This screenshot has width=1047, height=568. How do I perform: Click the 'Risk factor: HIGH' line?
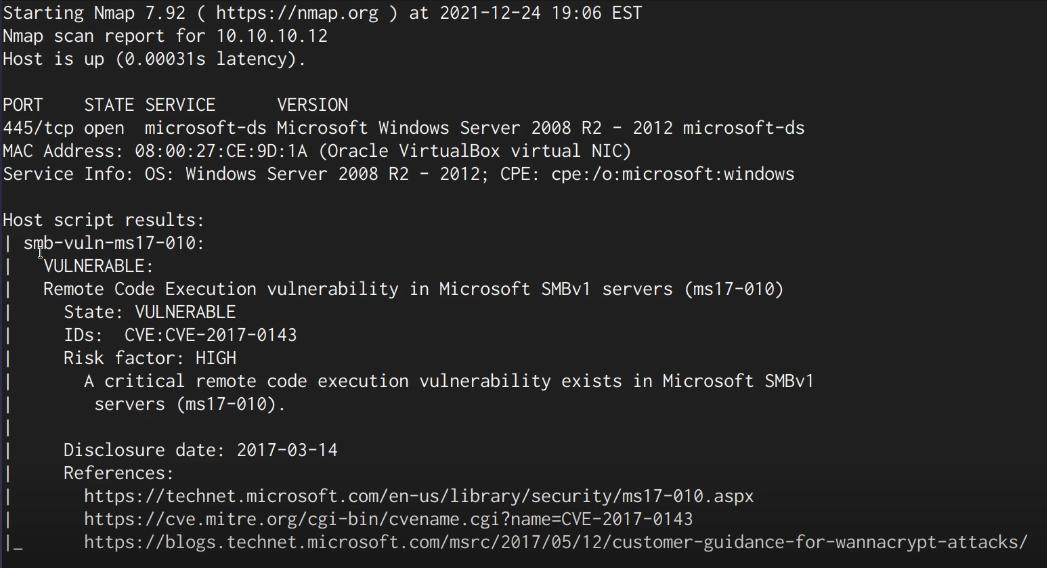pos(150,358)
